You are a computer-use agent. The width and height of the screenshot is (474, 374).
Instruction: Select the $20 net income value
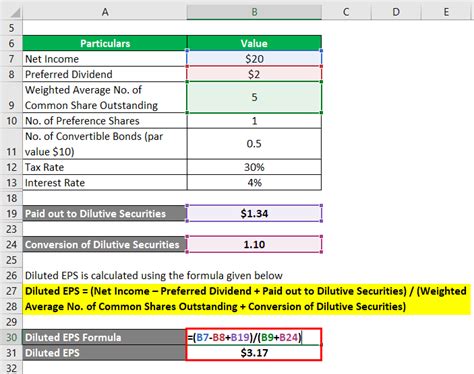(x=254, y=59)
